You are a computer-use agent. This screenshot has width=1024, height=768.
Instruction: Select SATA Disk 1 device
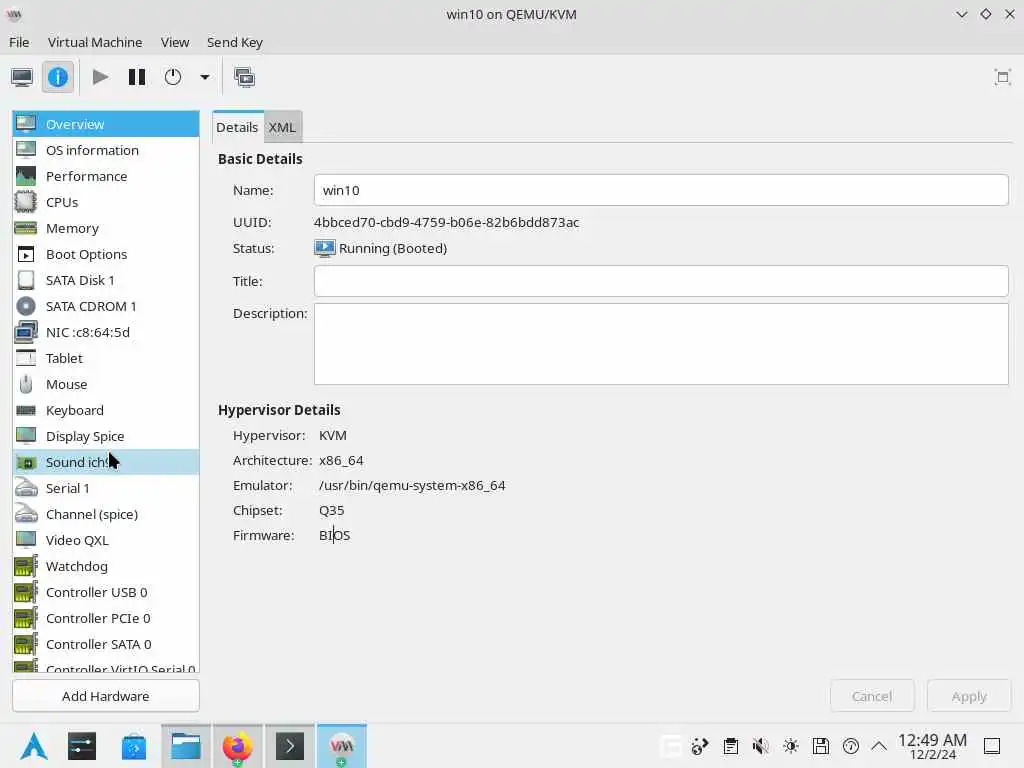coord(106,280)
